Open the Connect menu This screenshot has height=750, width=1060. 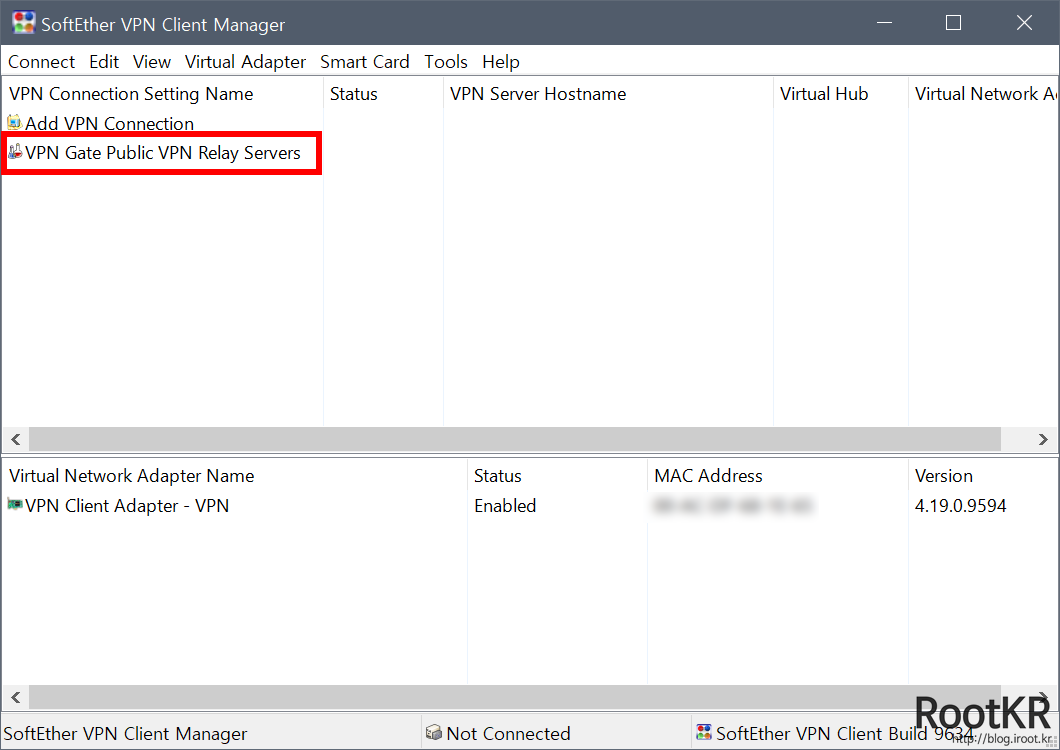tap(41, 62)
